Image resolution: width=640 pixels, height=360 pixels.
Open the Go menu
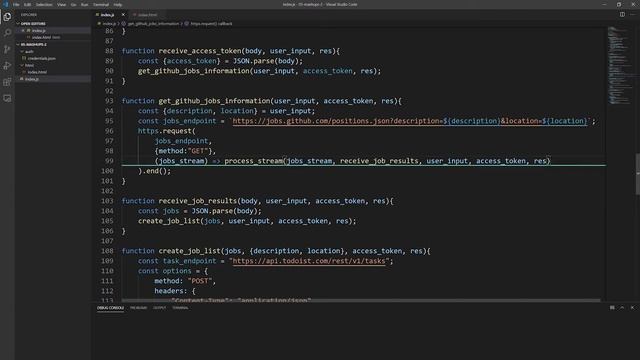[x=73, y=4]
